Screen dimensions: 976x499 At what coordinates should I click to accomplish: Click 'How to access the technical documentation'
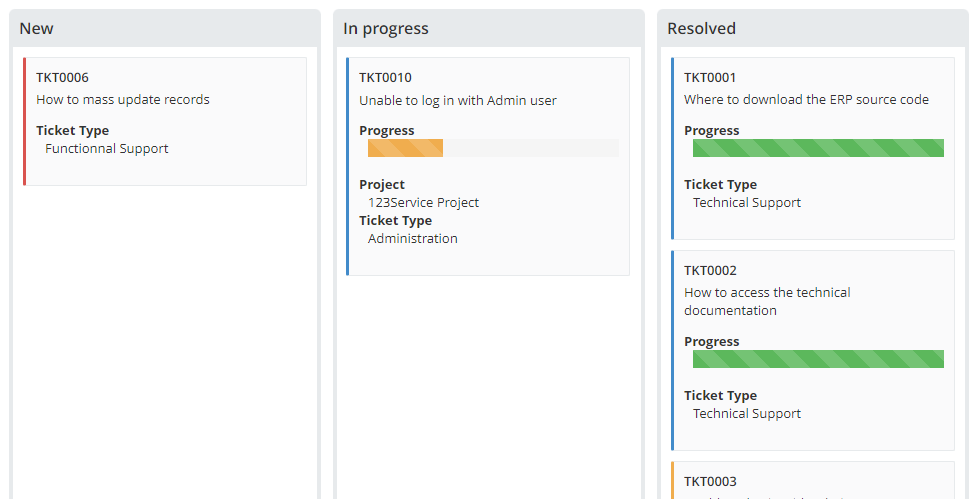[x=767, y=301]
